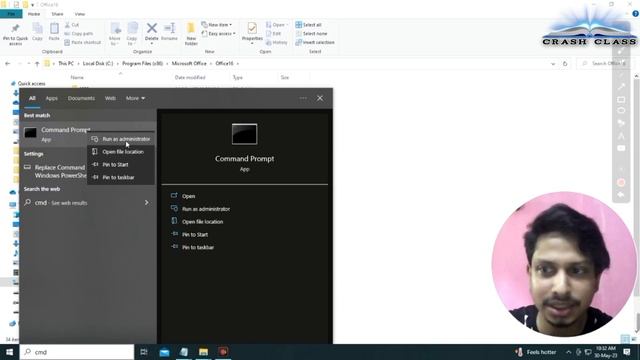
Task: Open the File tab in Explorer
Action: point(11,14)
